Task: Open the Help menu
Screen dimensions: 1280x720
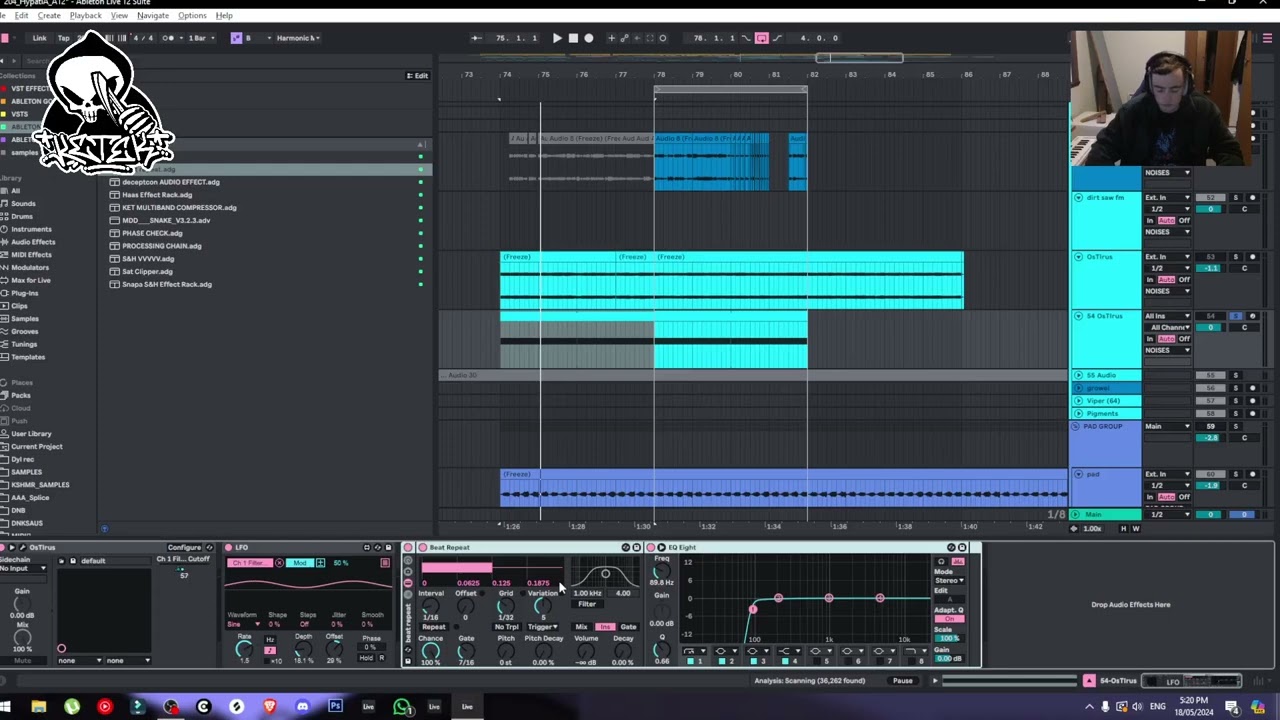Action: [224, 16]
